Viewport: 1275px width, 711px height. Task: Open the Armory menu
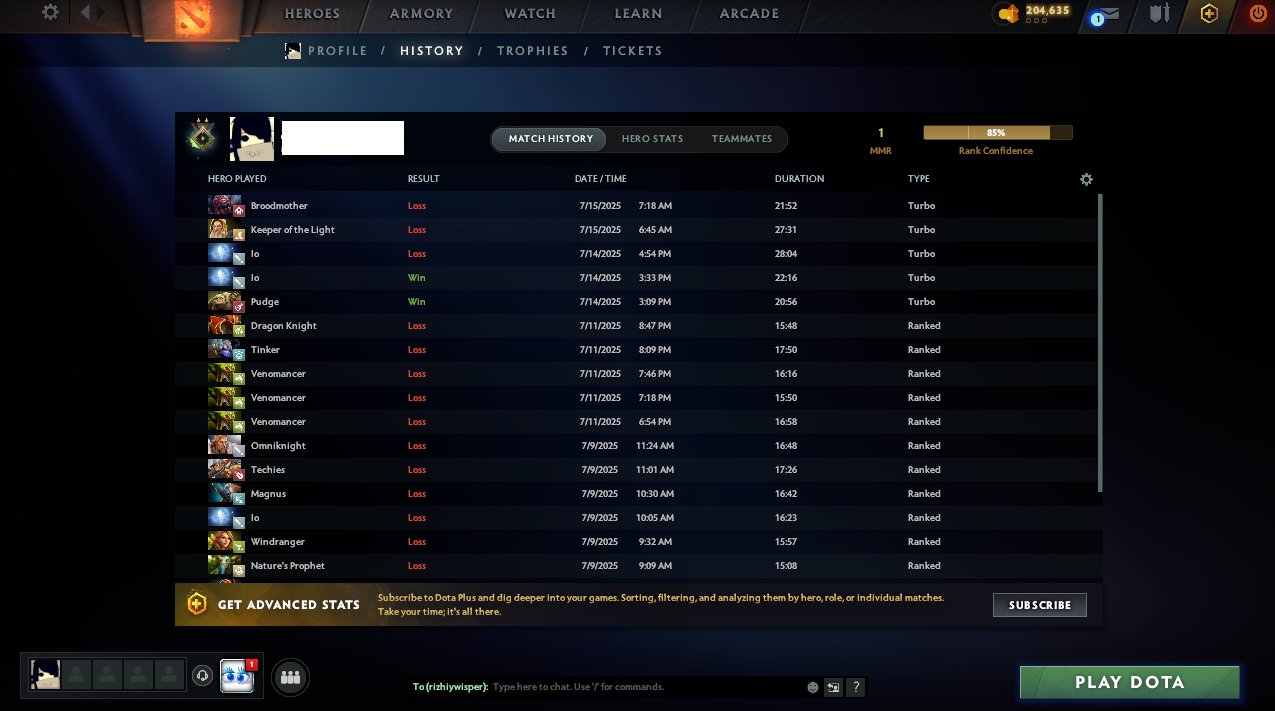(421, 14)
